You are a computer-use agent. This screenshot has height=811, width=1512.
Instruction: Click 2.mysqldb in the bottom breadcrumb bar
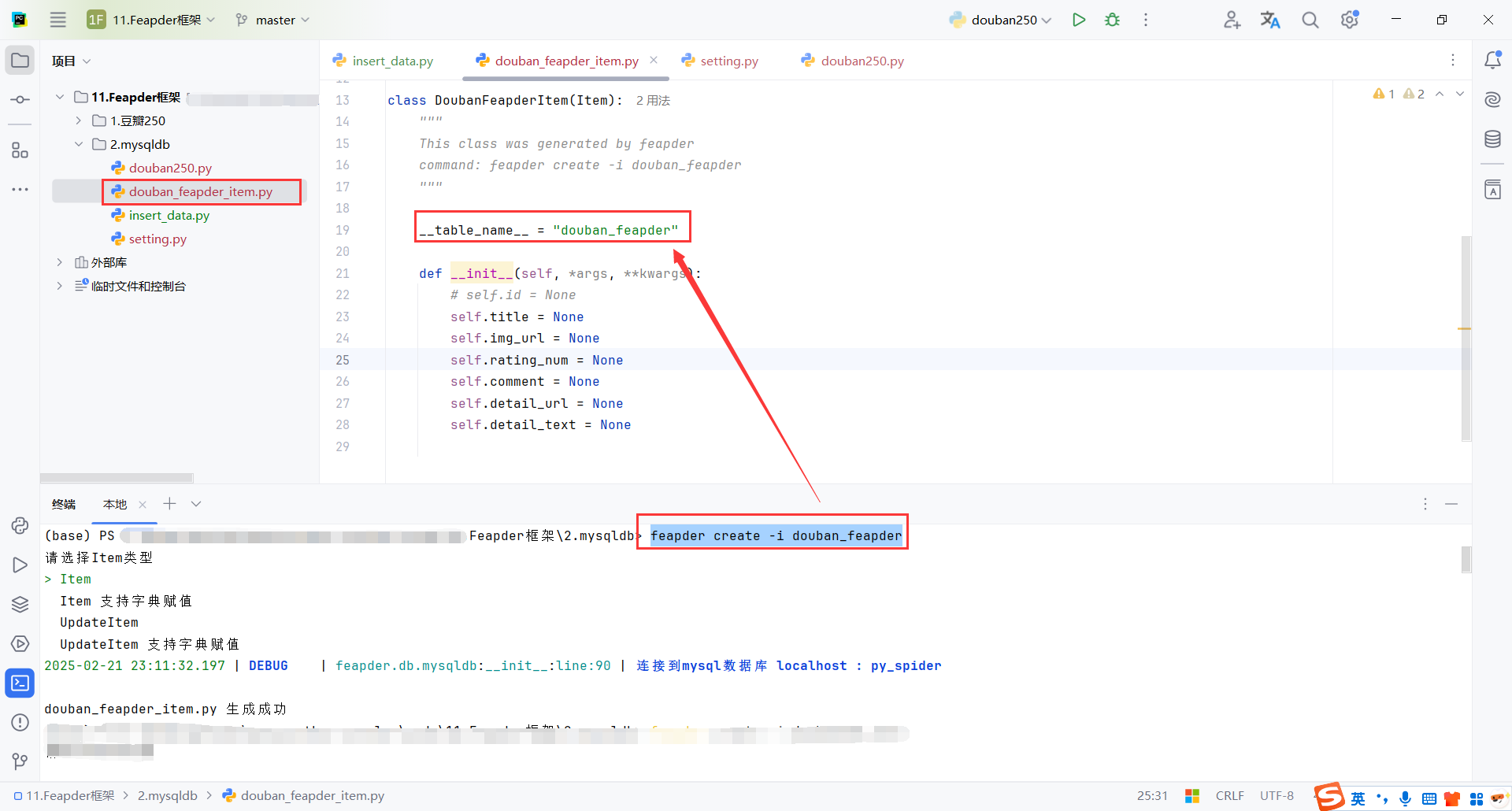coord(167,795)
